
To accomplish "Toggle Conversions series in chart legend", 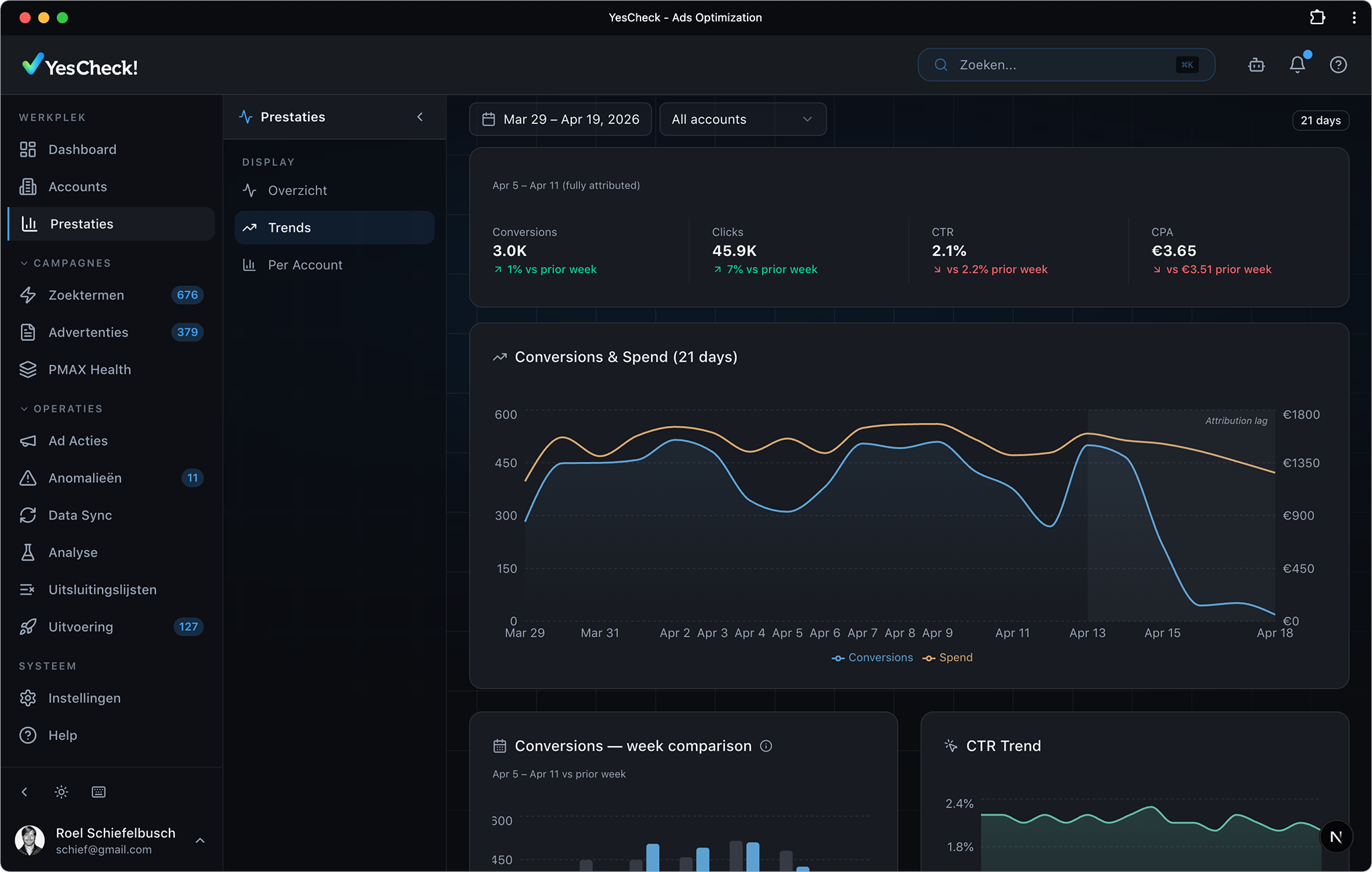I will tap(872, 658).
